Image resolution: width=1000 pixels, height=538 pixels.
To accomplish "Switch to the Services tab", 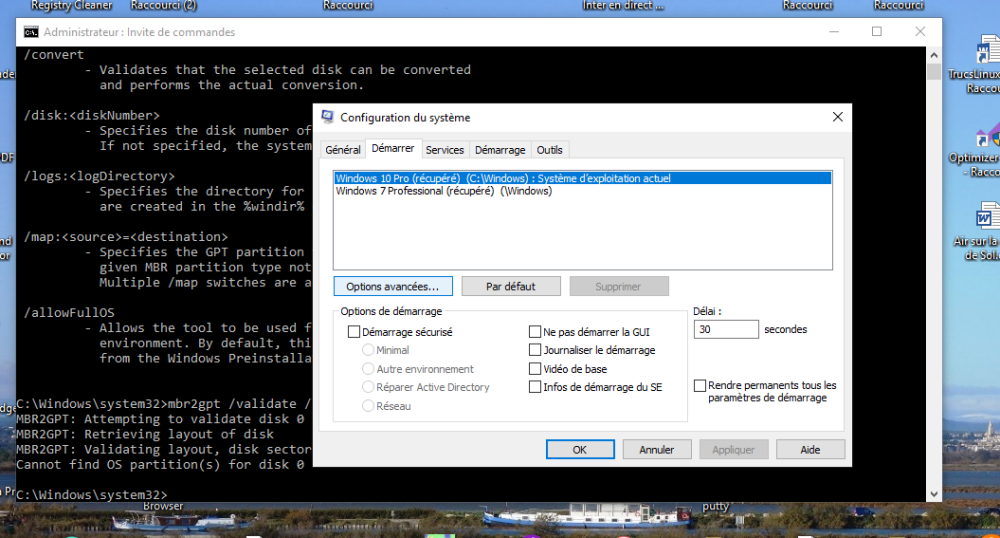I will tap(445, 150).
